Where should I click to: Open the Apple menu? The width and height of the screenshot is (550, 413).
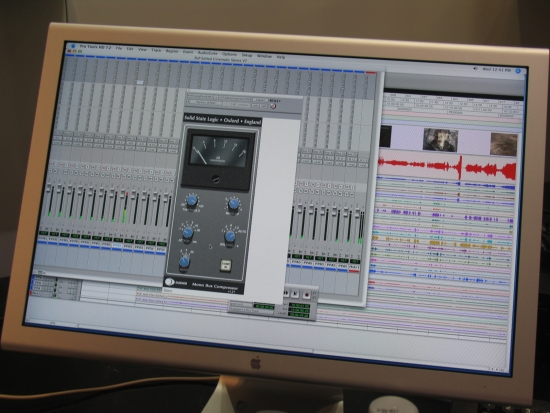tap(73, 46)
